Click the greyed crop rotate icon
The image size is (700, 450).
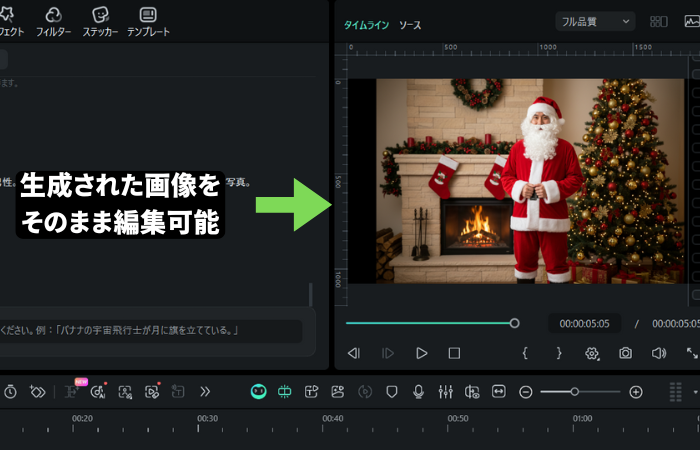coord(178,392)
